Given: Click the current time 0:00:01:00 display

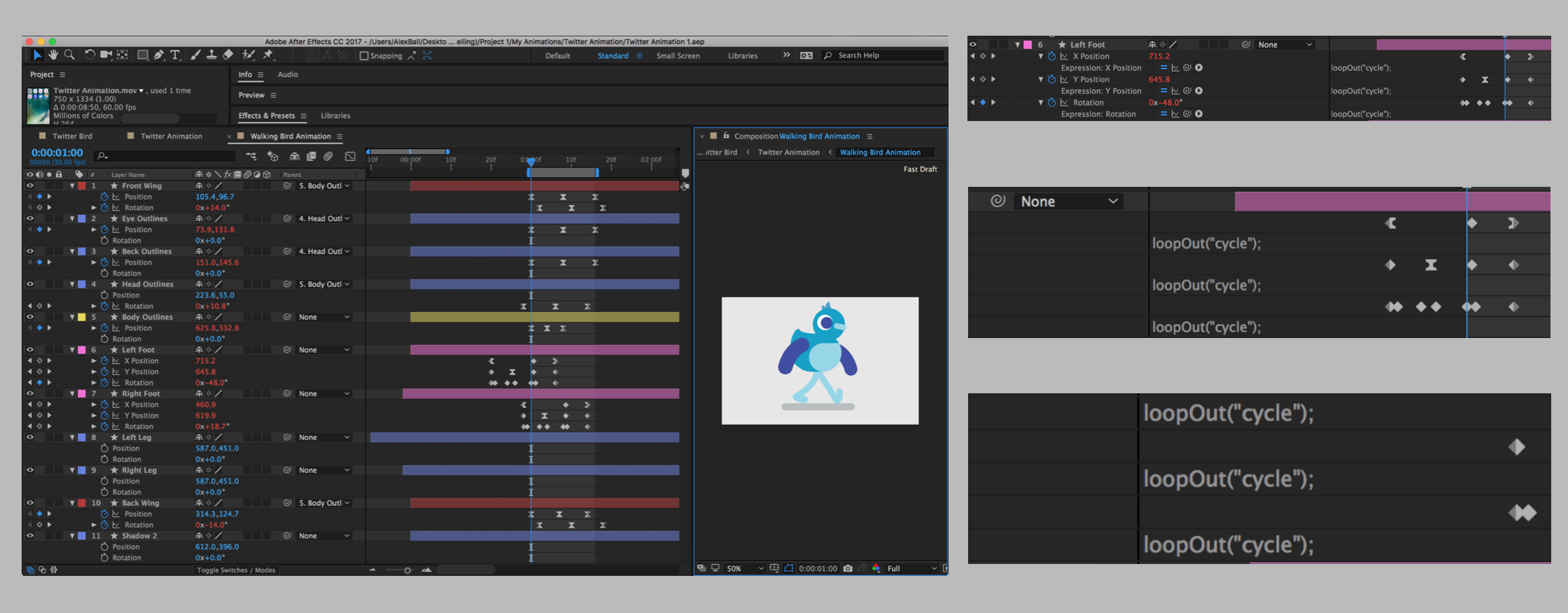Looking at the screenshot, I should (x=57, y=153).
